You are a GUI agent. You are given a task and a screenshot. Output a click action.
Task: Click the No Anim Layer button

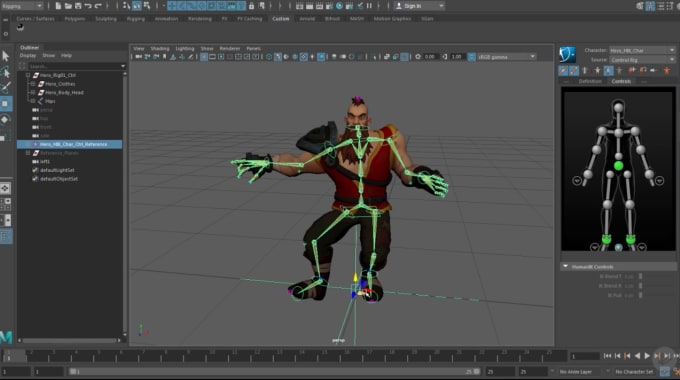pyautogui.click(x=579, y=372)
